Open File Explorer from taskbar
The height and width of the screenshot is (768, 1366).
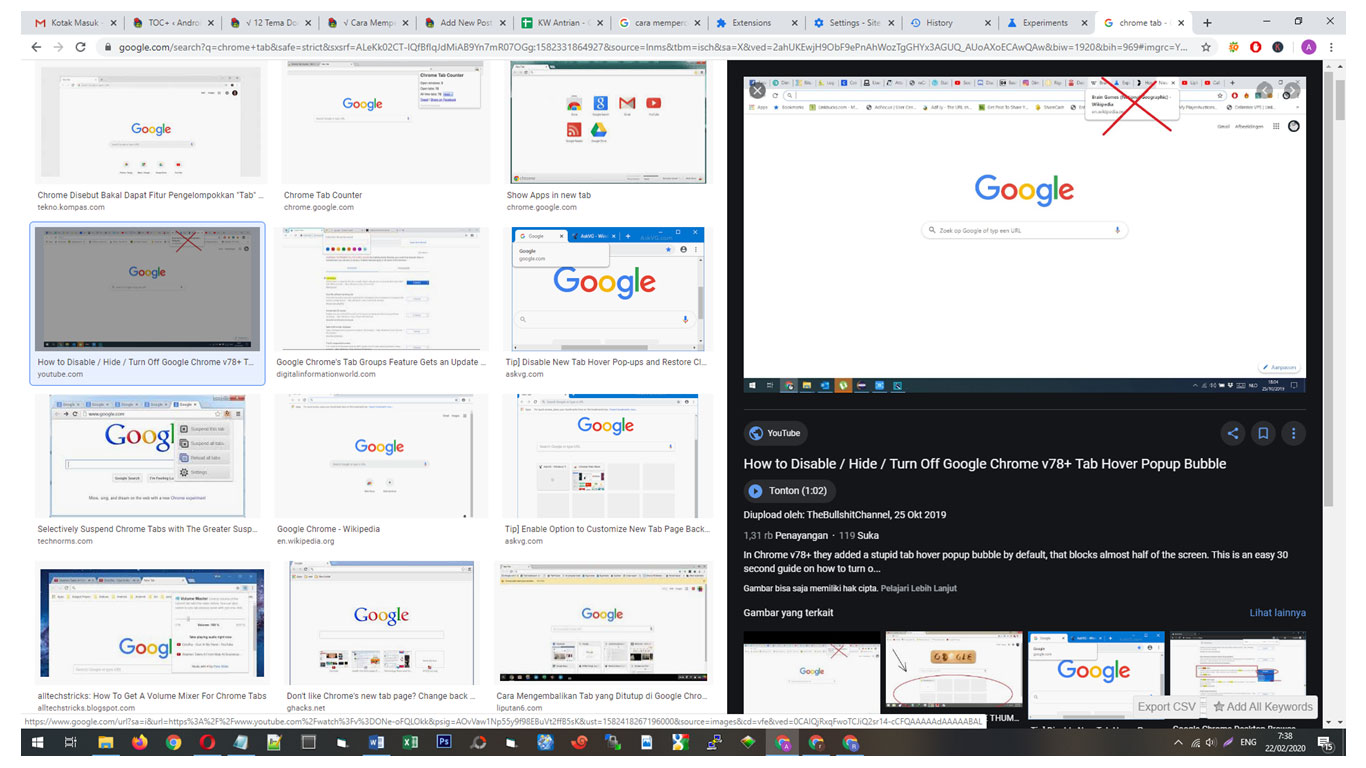105,743
